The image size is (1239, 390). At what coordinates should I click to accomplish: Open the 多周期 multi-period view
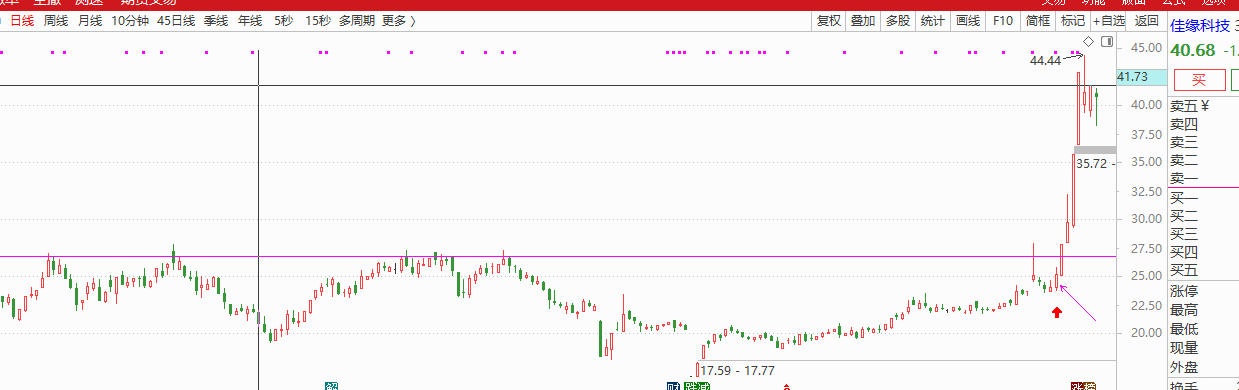[x=357, y=20]
